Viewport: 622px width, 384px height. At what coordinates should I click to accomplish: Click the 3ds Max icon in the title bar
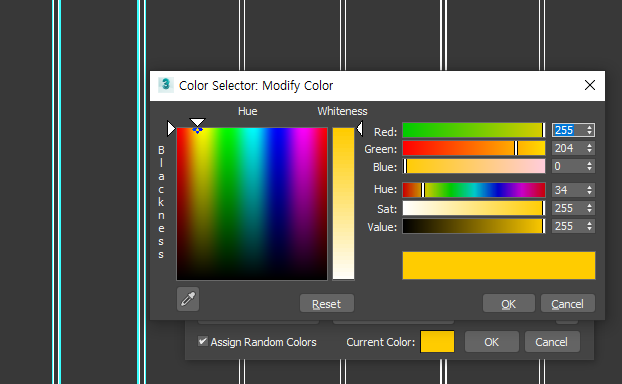tap(166, 85)
